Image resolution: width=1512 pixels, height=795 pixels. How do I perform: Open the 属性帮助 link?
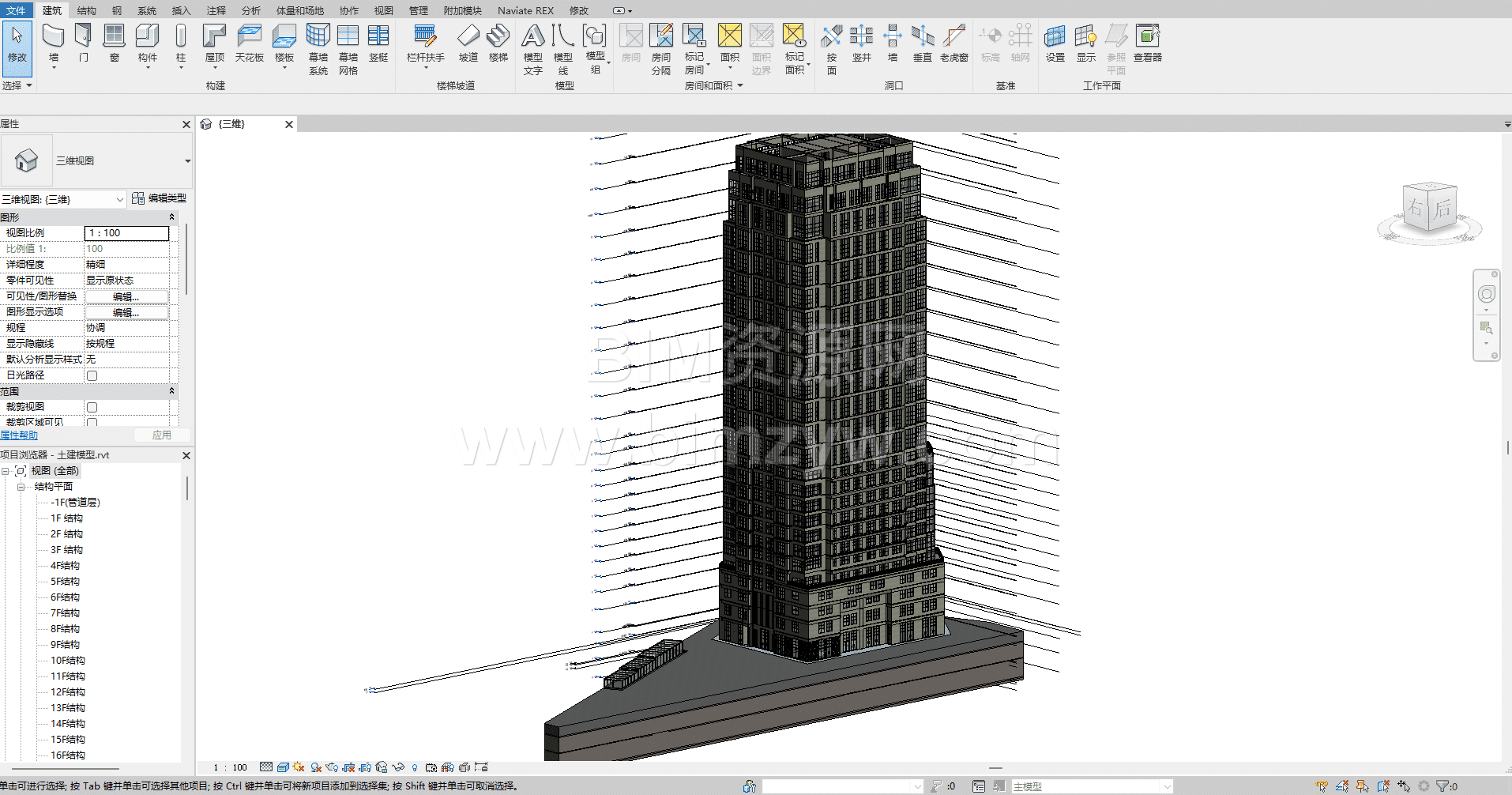click(x=19, y=435)
